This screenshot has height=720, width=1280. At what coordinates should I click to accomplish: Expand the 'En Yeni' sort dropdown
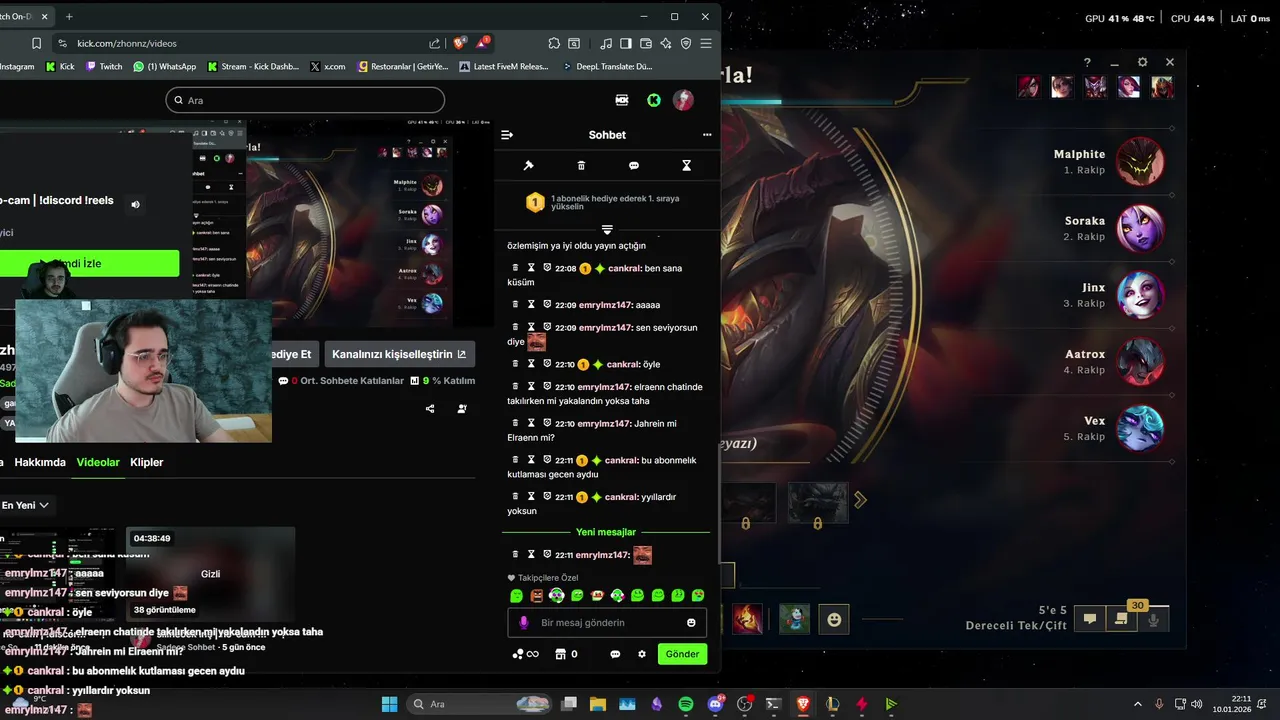pos(25,505)
